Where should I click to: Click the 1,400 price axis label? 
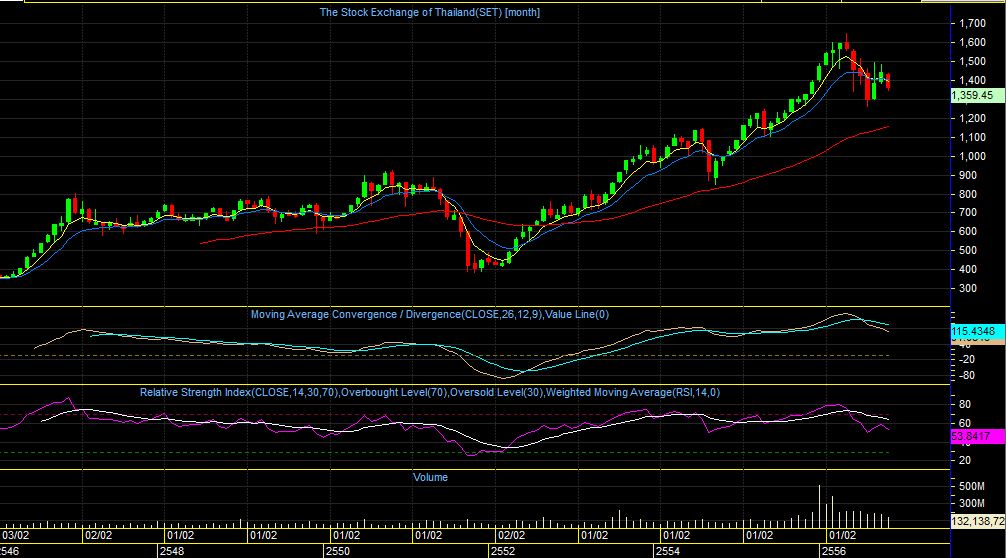point(973,80)
